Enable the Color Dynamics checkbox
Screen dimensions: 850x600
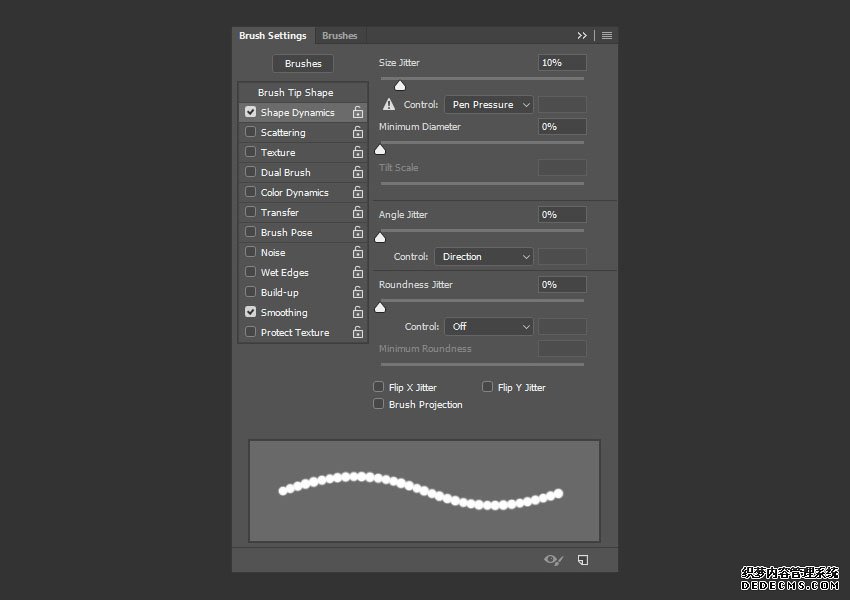pyautogui.click(x=250, y=192)
